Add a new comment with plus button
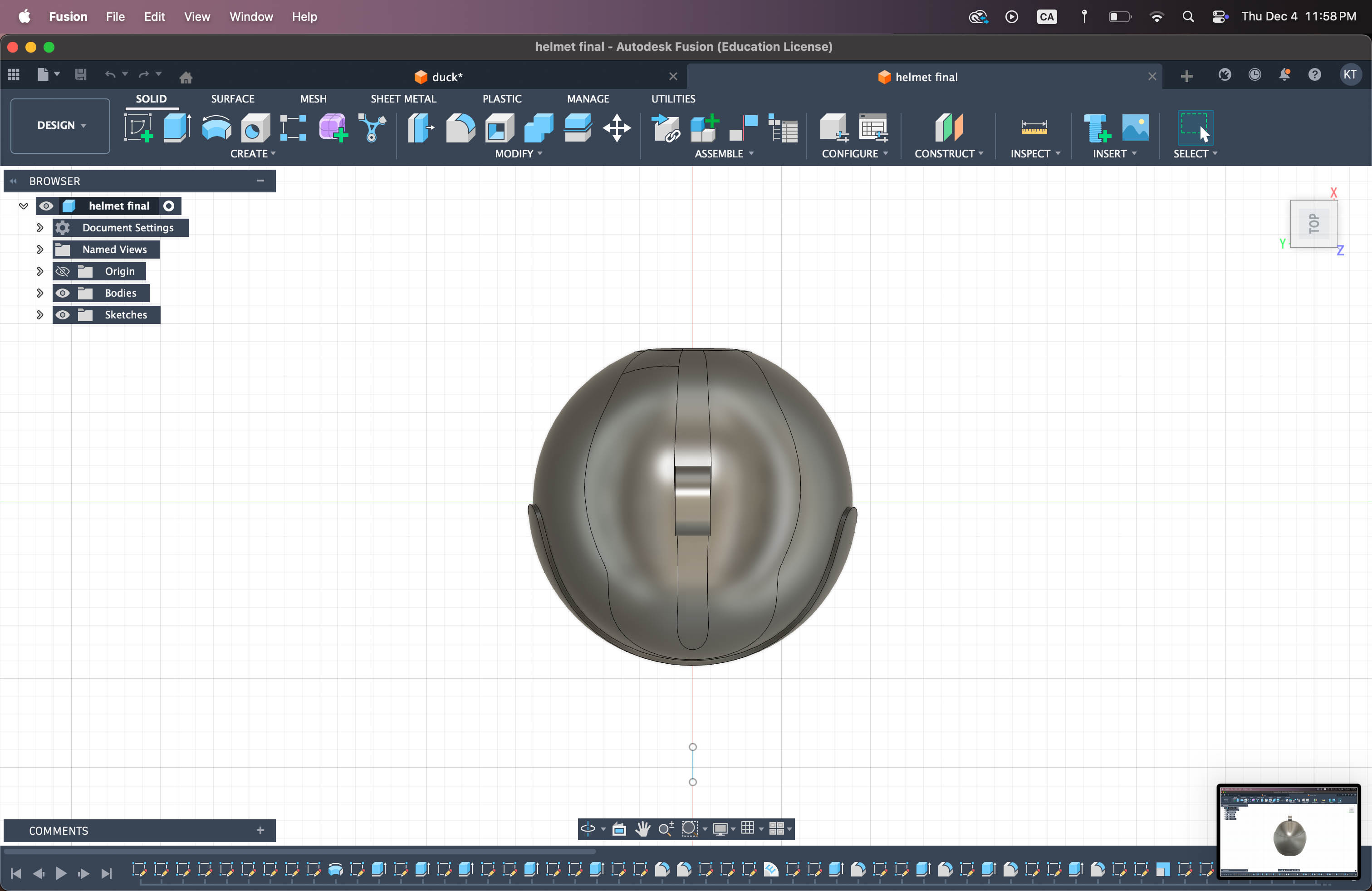This screenshot has width=1372, height=891. [x=260, y=830]
